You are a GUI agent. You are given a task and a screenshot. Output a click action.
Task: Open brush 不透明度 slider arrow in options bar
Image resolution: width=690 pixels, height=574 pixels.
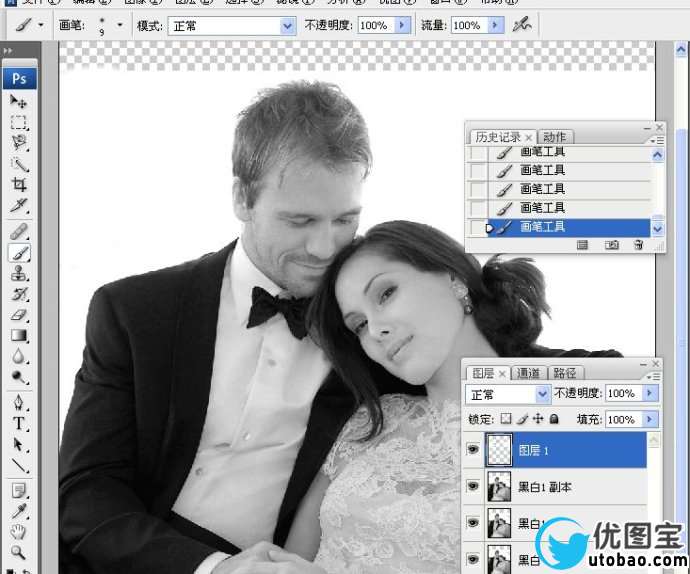click(402, 26)
